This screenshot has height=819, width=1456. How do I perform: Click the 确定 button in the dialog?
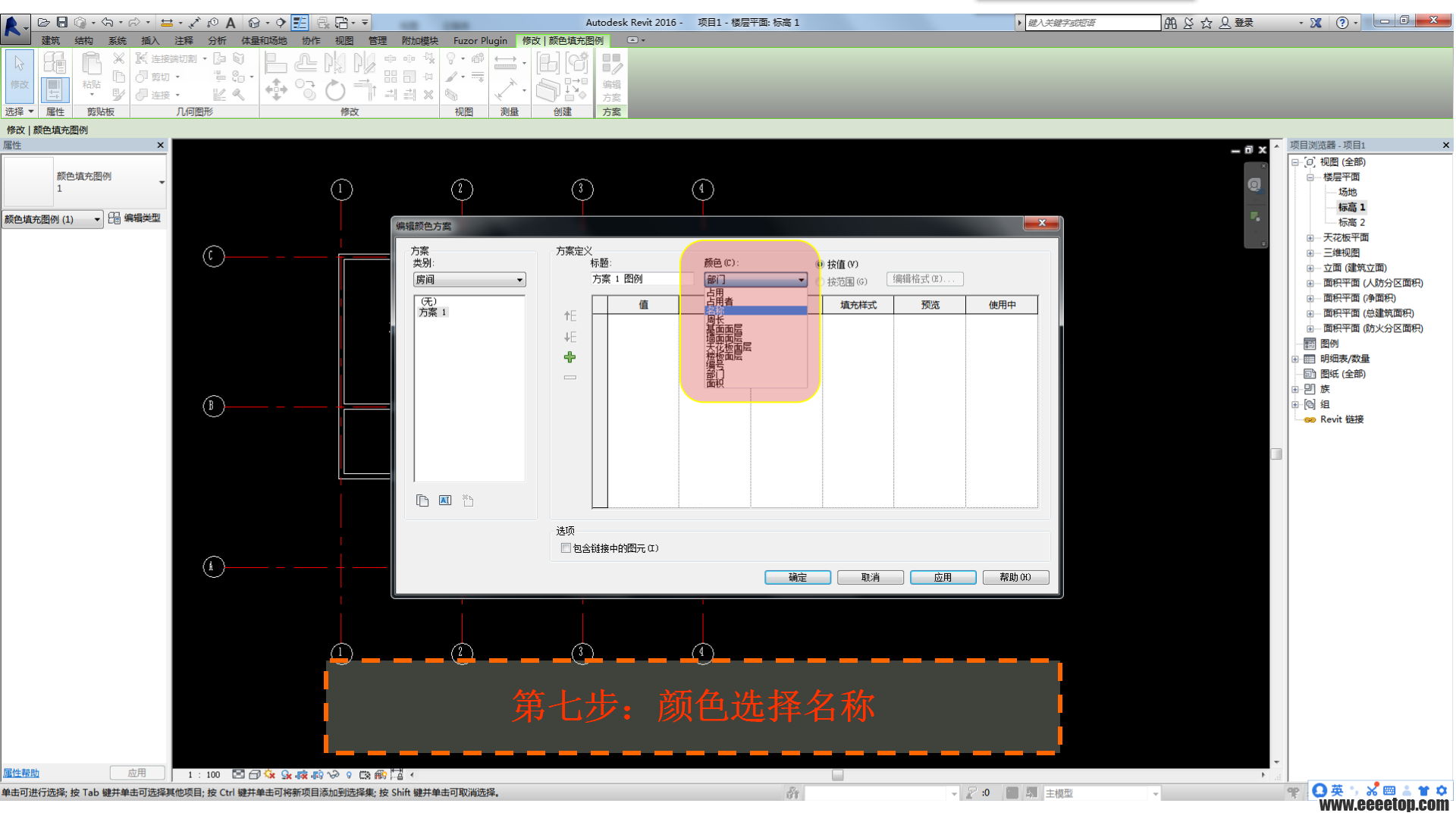(798, 577)
